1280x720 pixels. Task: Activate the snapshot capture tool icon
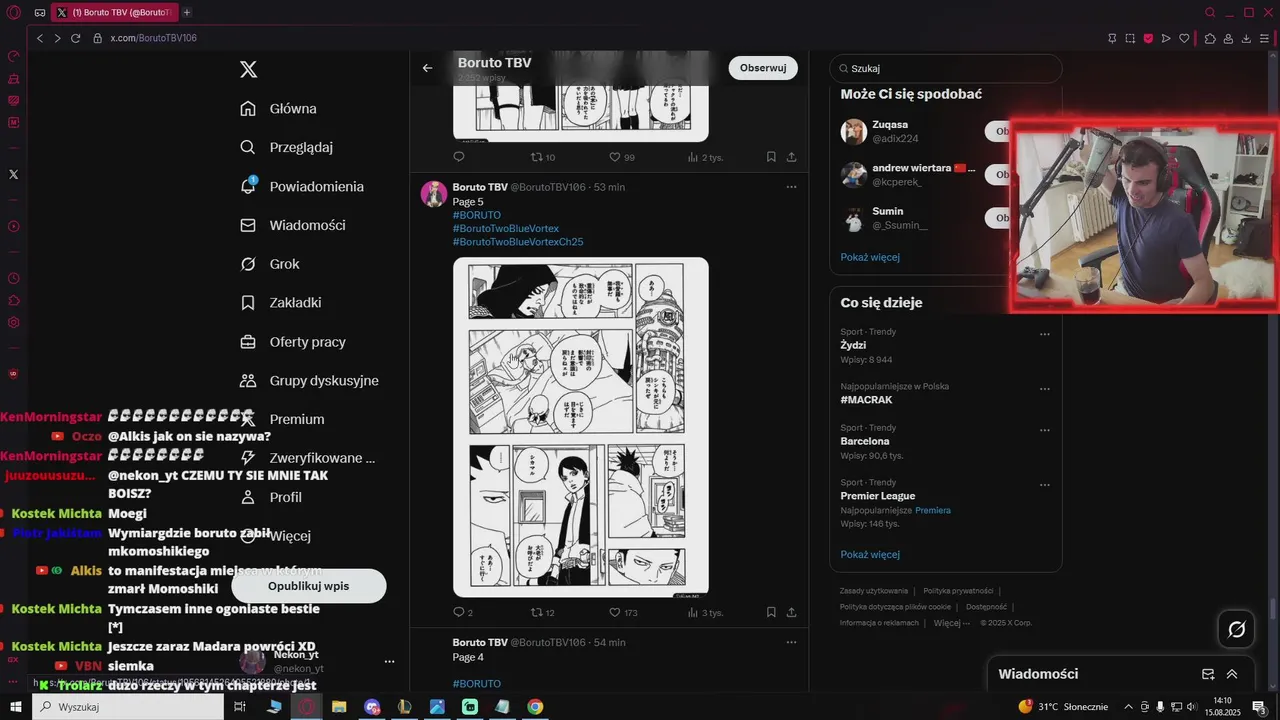tap(1130, 38)
